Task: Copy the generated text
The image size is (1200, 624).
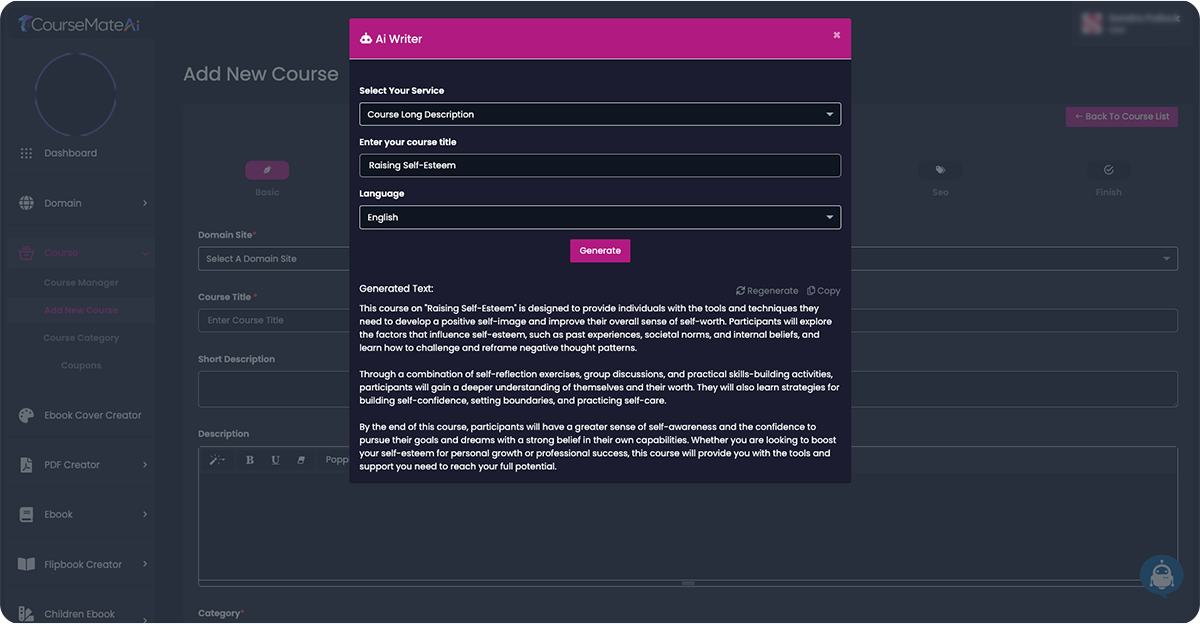Action: click(x=823, y=290)
